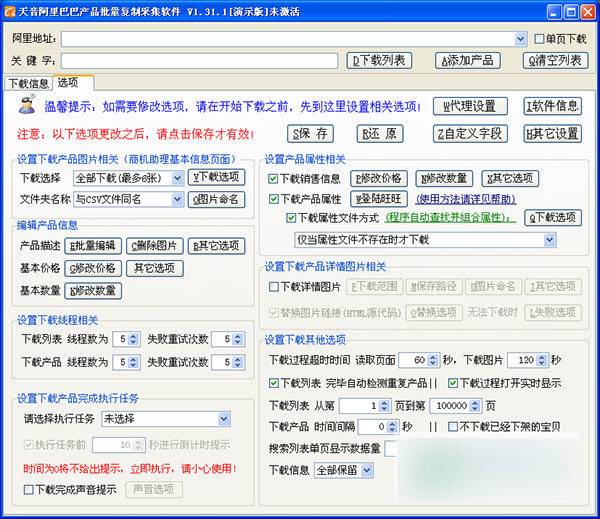Open 请选择执行任务 dropdown showing 未选择
Screen dimensions: 600x519
click(x=224, y=419)
